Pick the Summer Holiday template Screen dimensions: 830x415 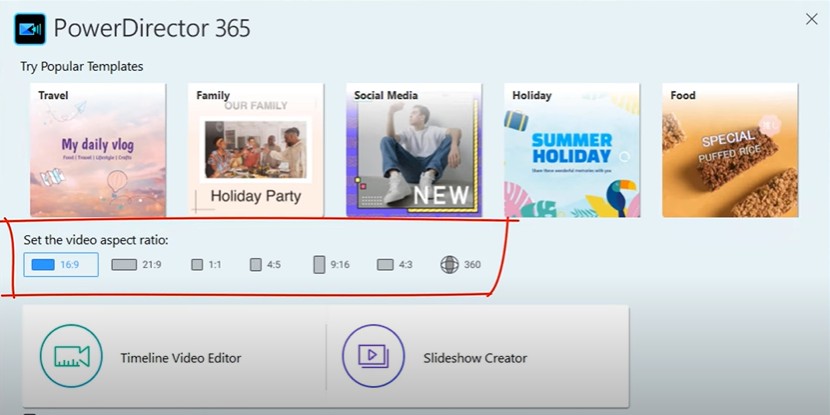pos(572,150)
